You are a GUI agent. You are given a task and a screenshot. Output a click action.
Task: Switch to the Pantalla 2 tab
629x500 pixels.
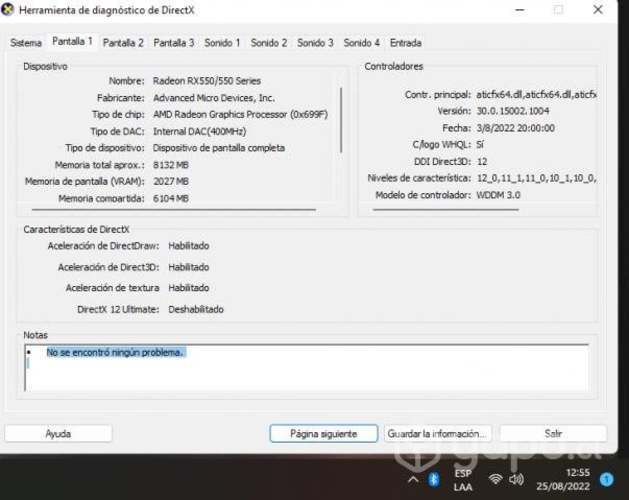[123, 43]
